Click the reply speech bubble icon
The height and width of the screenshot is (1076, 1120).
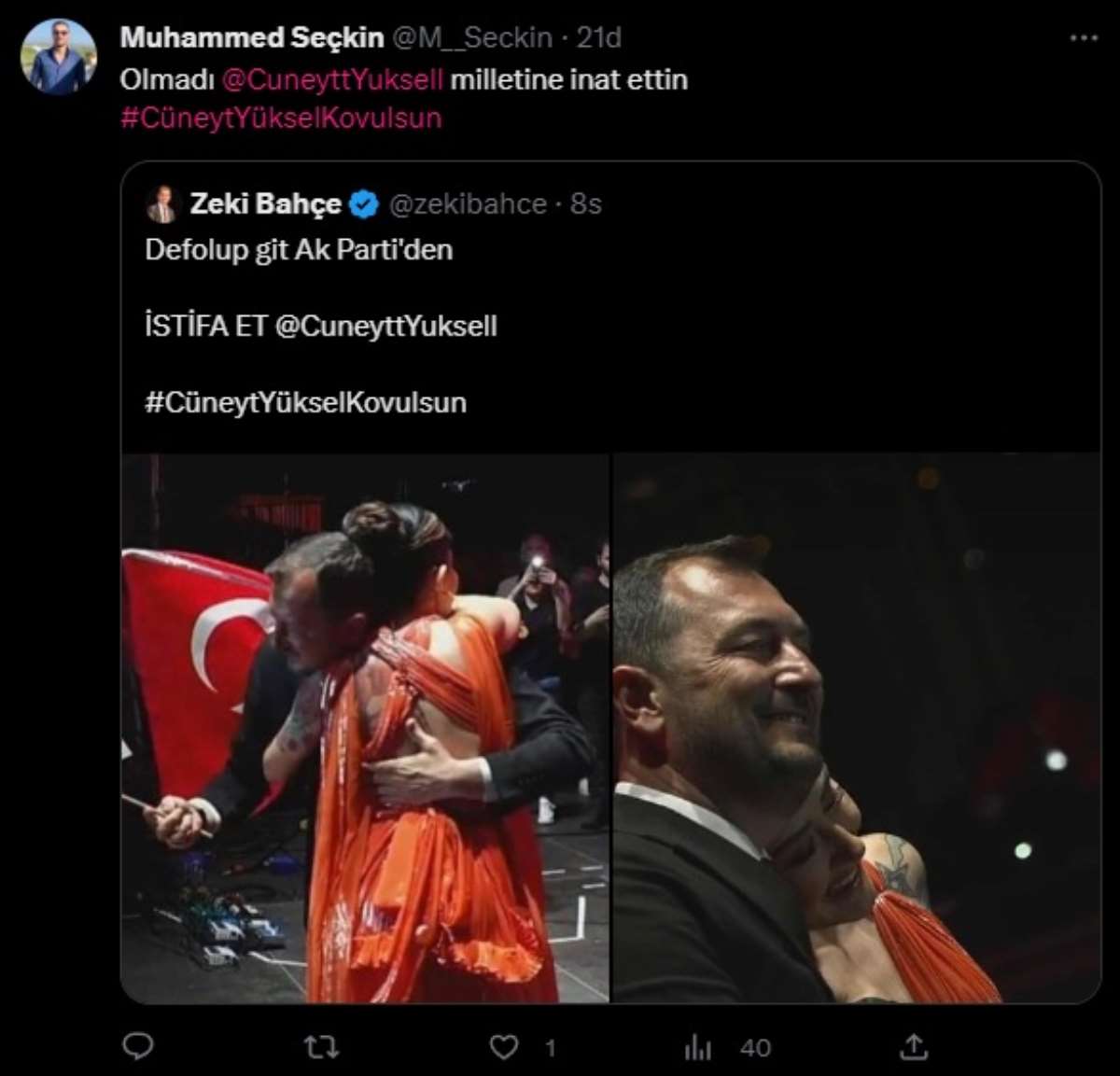138,1047
